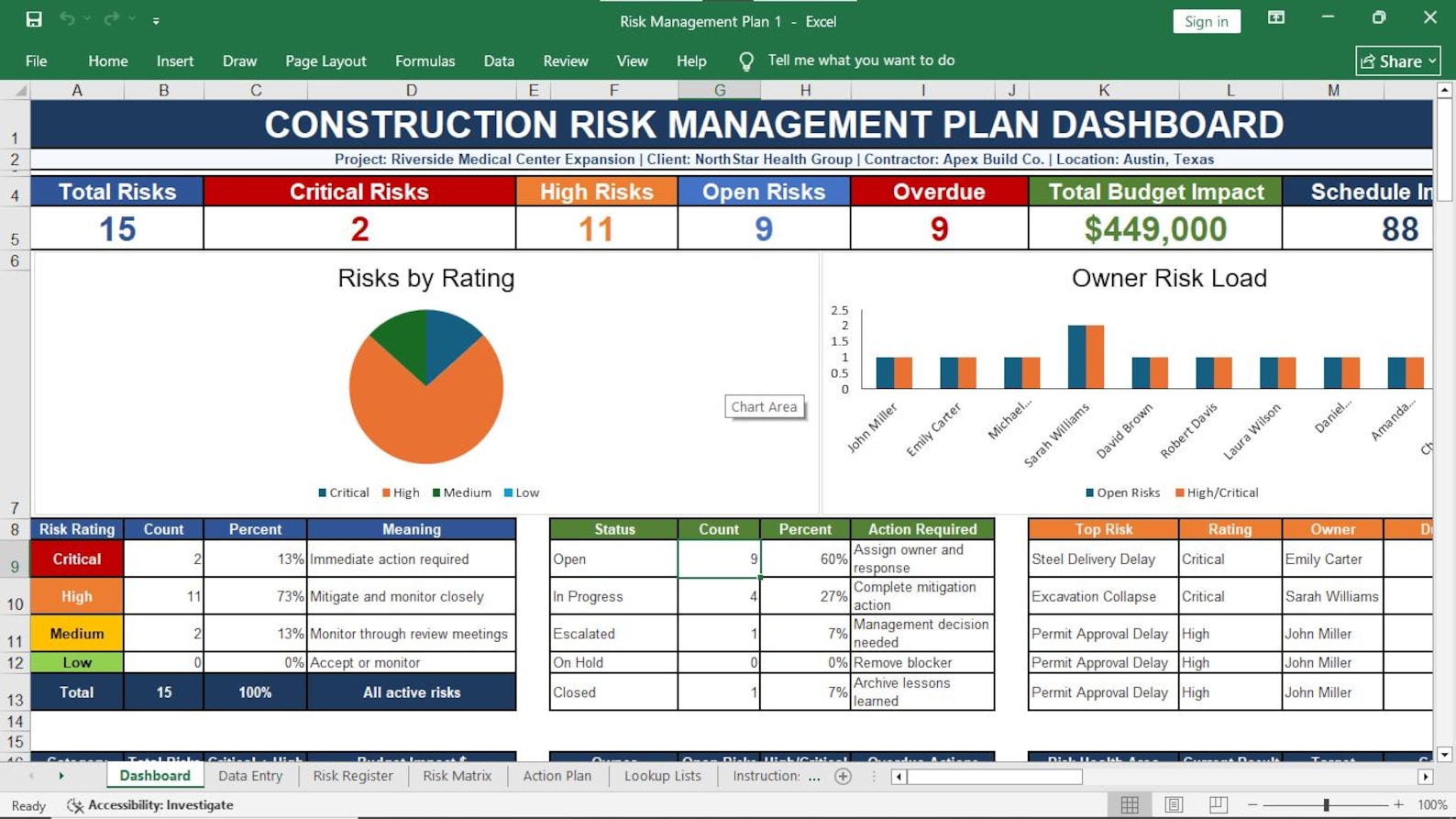1456x819 pixels.
Task: Click the Restore Down window icon
Action: (1379, 18)
